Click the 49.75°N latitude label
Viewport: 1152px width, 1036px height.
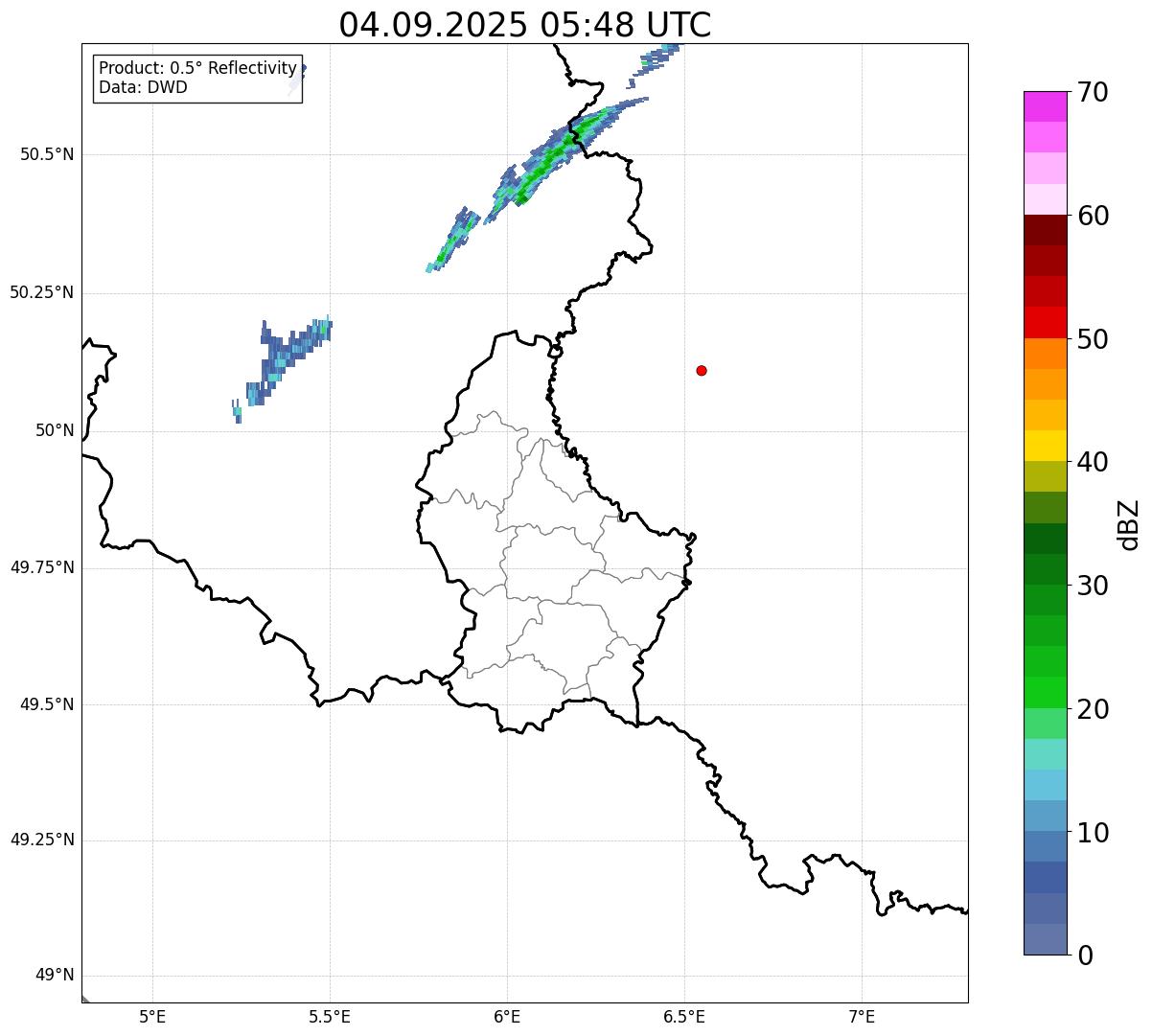click(41, 567)
